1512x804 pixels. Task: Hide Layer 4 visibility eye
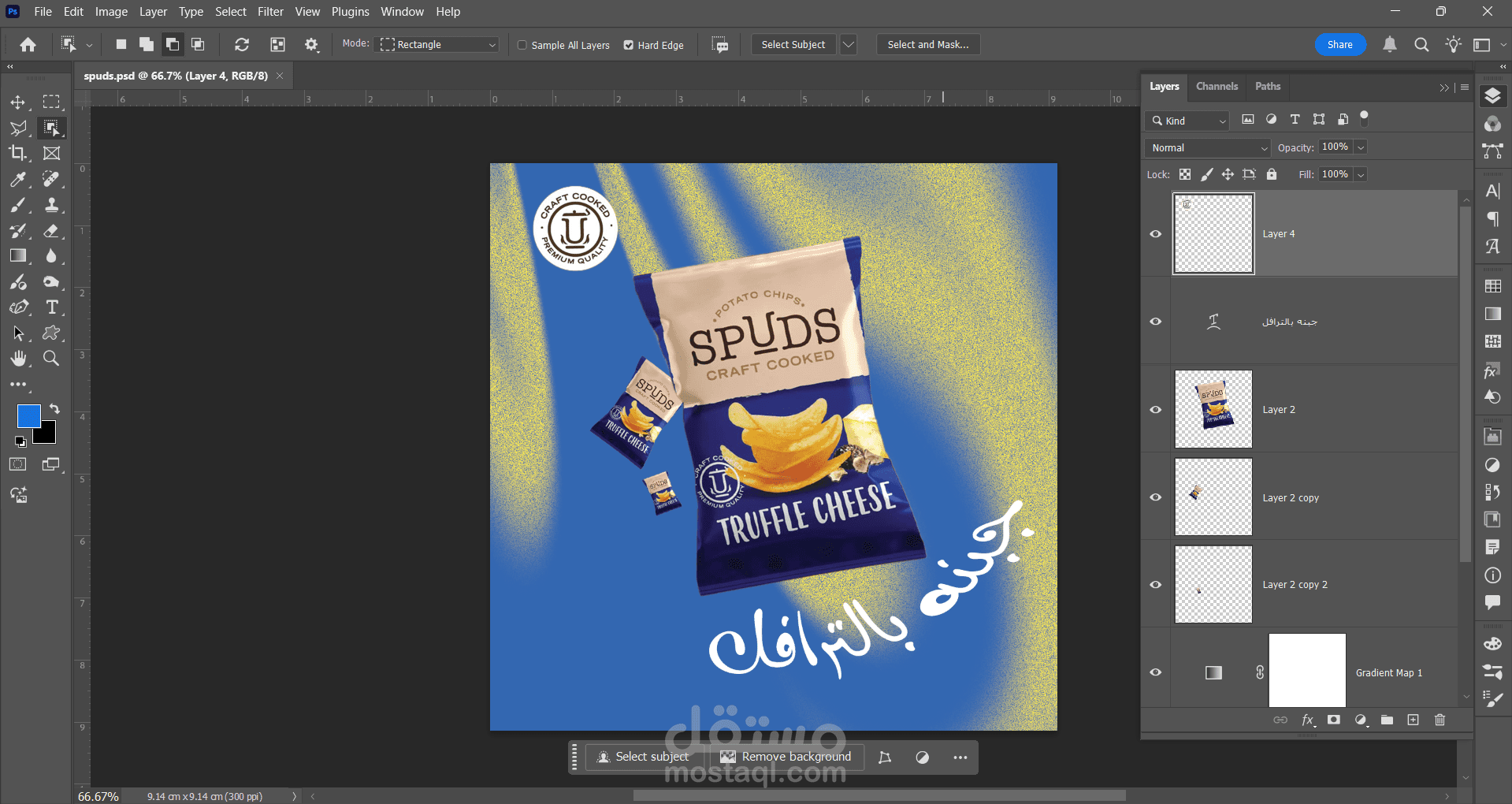pyautogui.click(x=1156, y=234)
